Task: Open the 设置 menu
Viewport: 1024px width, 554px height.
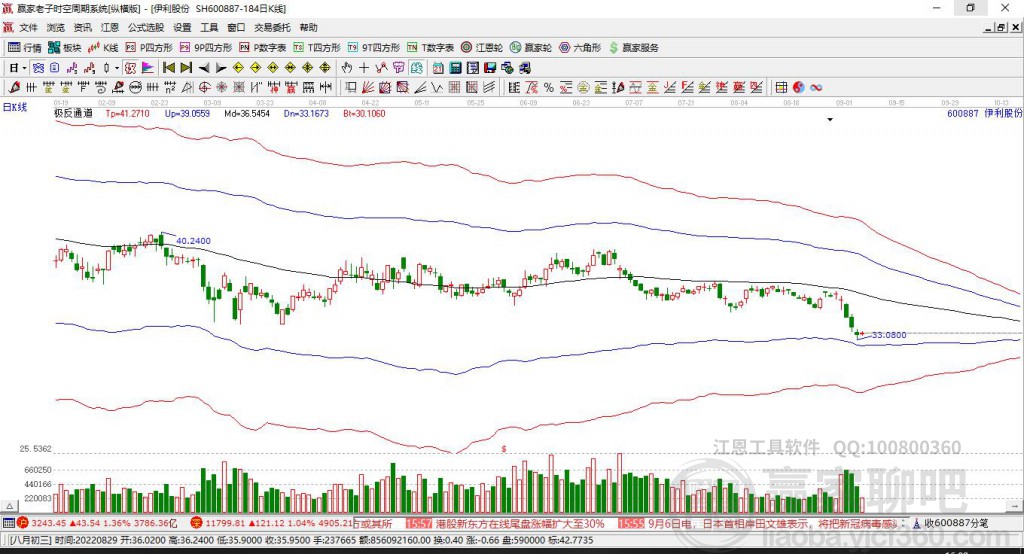Action: [182, 27]
